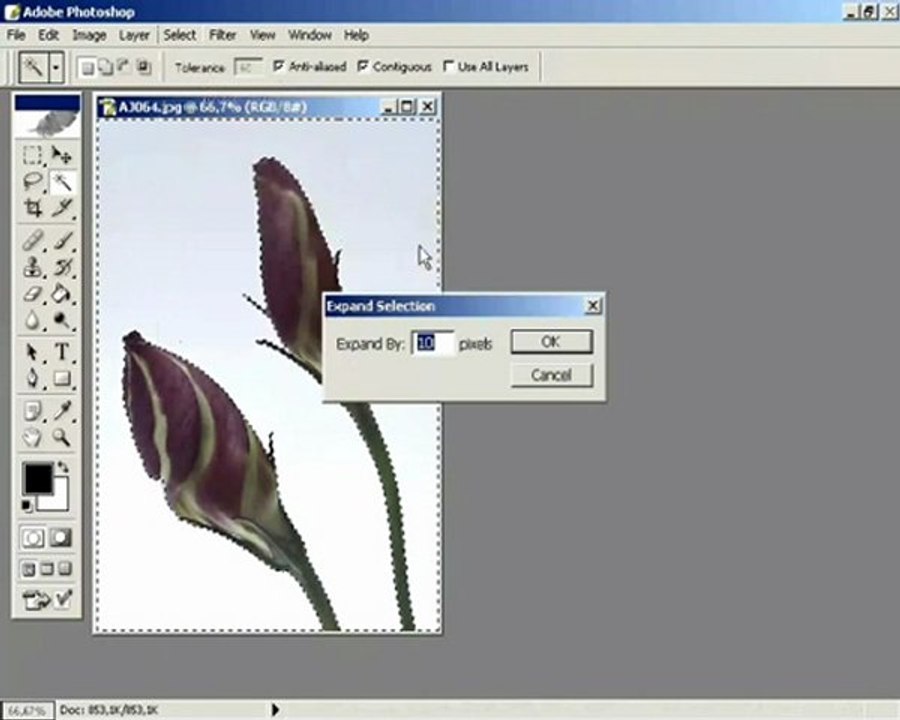
Task: Reset to default foreground and background colors
Action: pyautogui.click(x=26, y=505)
